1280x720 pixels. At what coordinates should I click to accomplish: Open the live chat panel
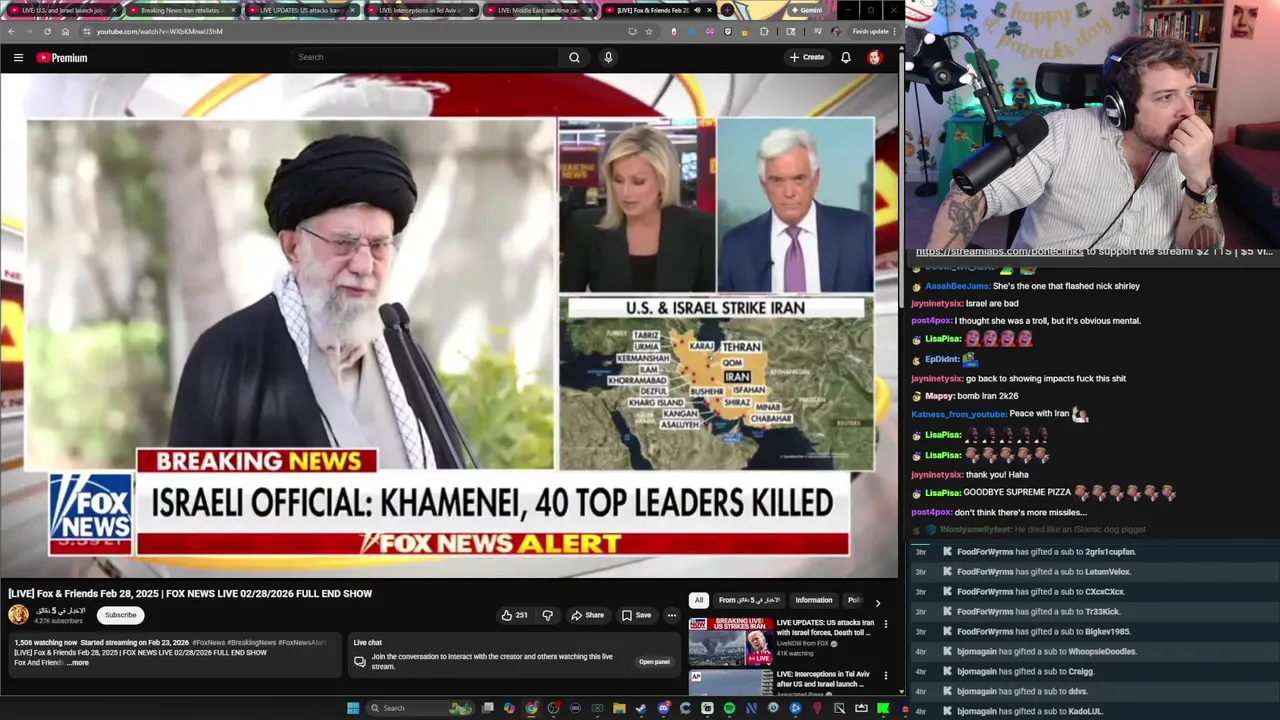click(x=654, y=661)
